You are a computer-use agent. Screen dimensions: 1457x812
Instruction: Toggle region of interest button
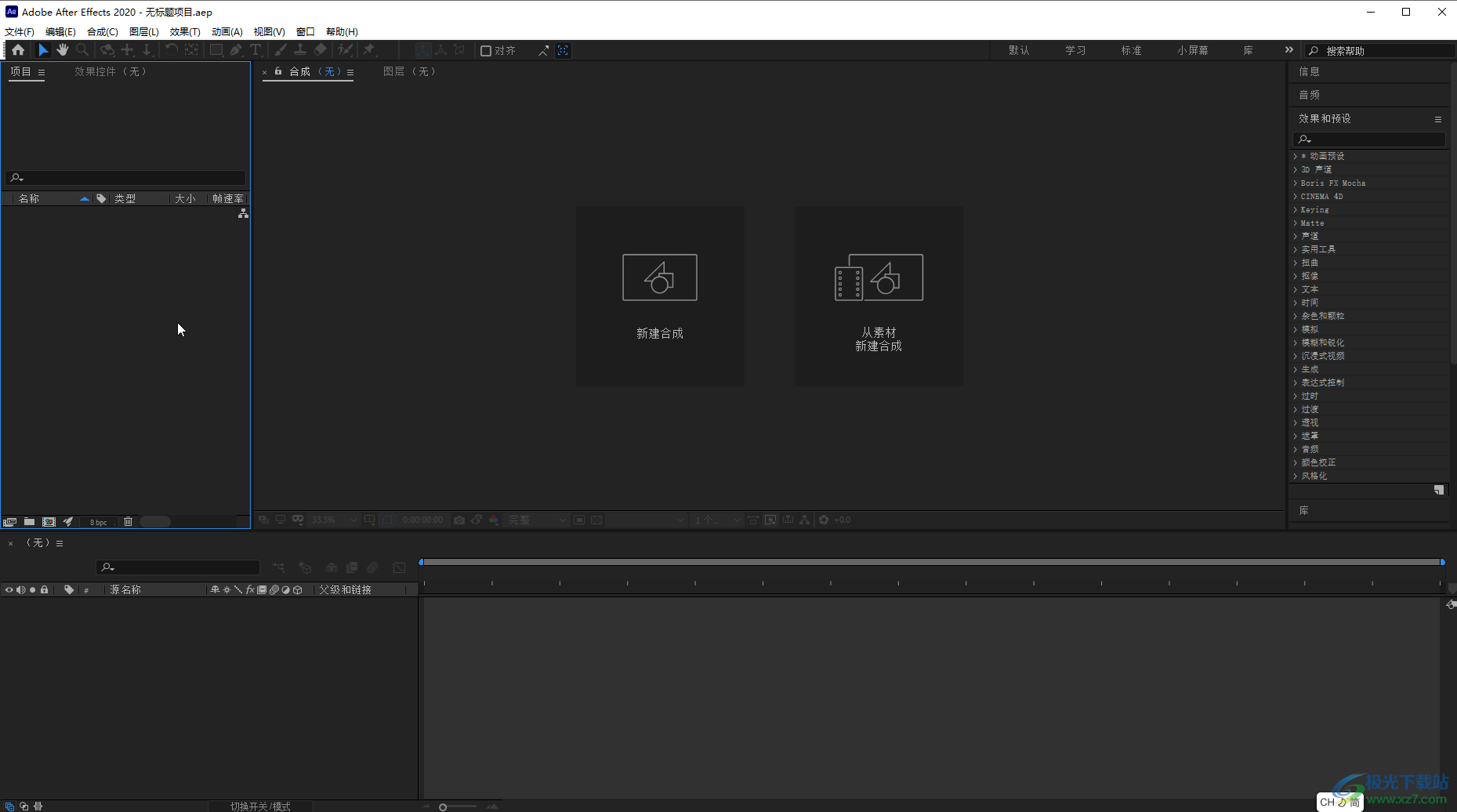[x=579, y=520]
